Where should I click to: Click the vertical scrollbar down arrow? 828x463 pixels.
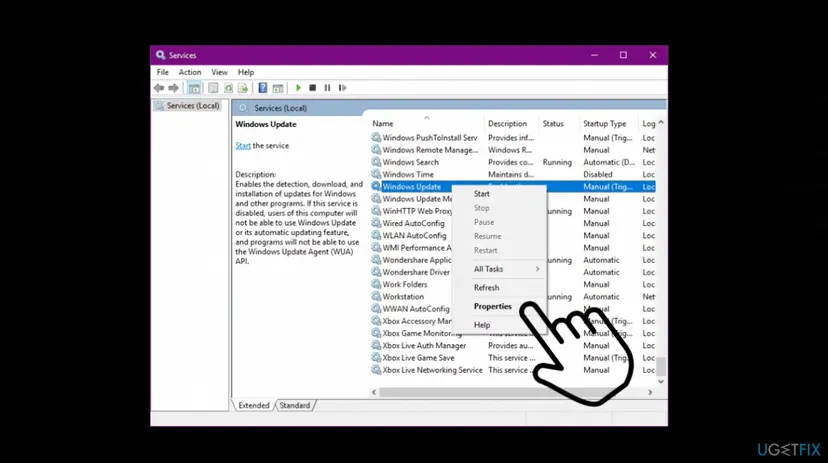click(x=661, y=381)
